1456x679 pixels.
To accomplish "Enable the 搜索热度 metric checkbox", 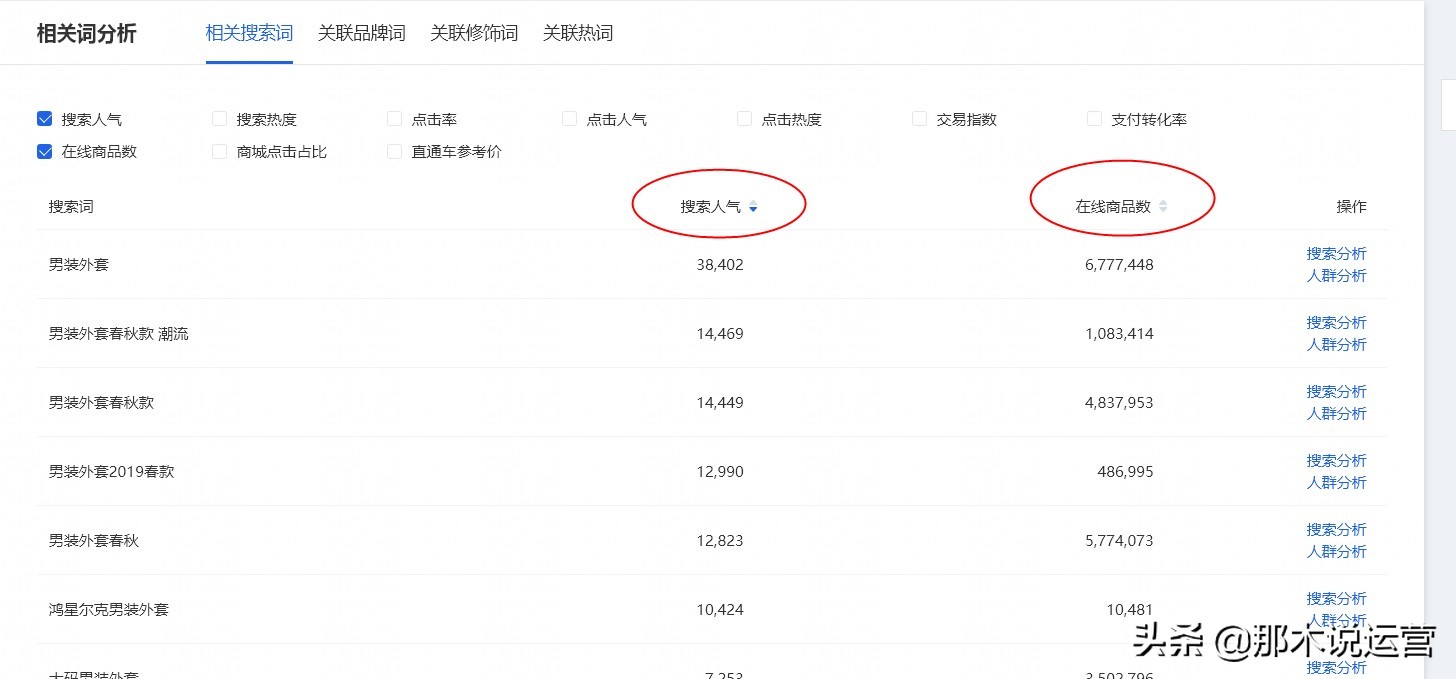I will pos(218,118).
